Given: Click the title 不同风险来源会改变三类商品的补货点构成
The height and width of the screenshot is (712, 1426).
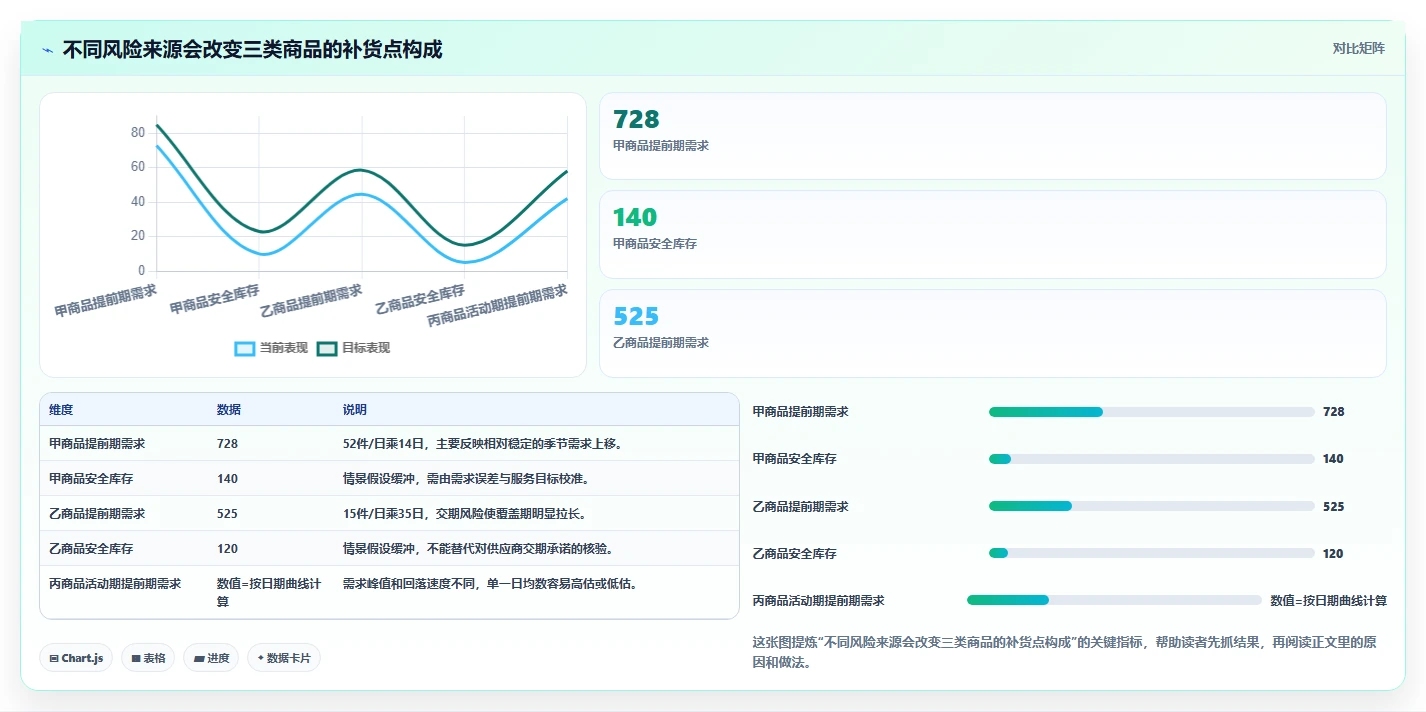Looking at the screenshot, I should (x=253, y=49).
